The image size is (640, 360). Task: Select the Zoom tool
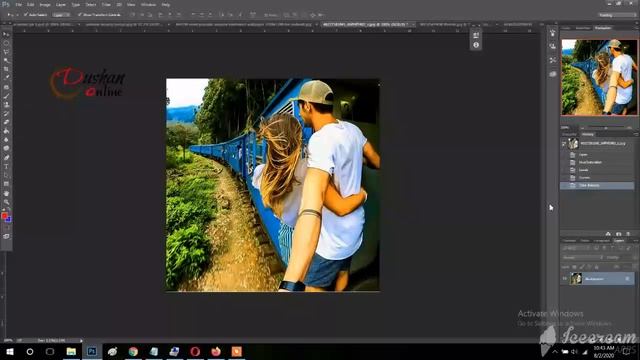[x=6, y=202]
